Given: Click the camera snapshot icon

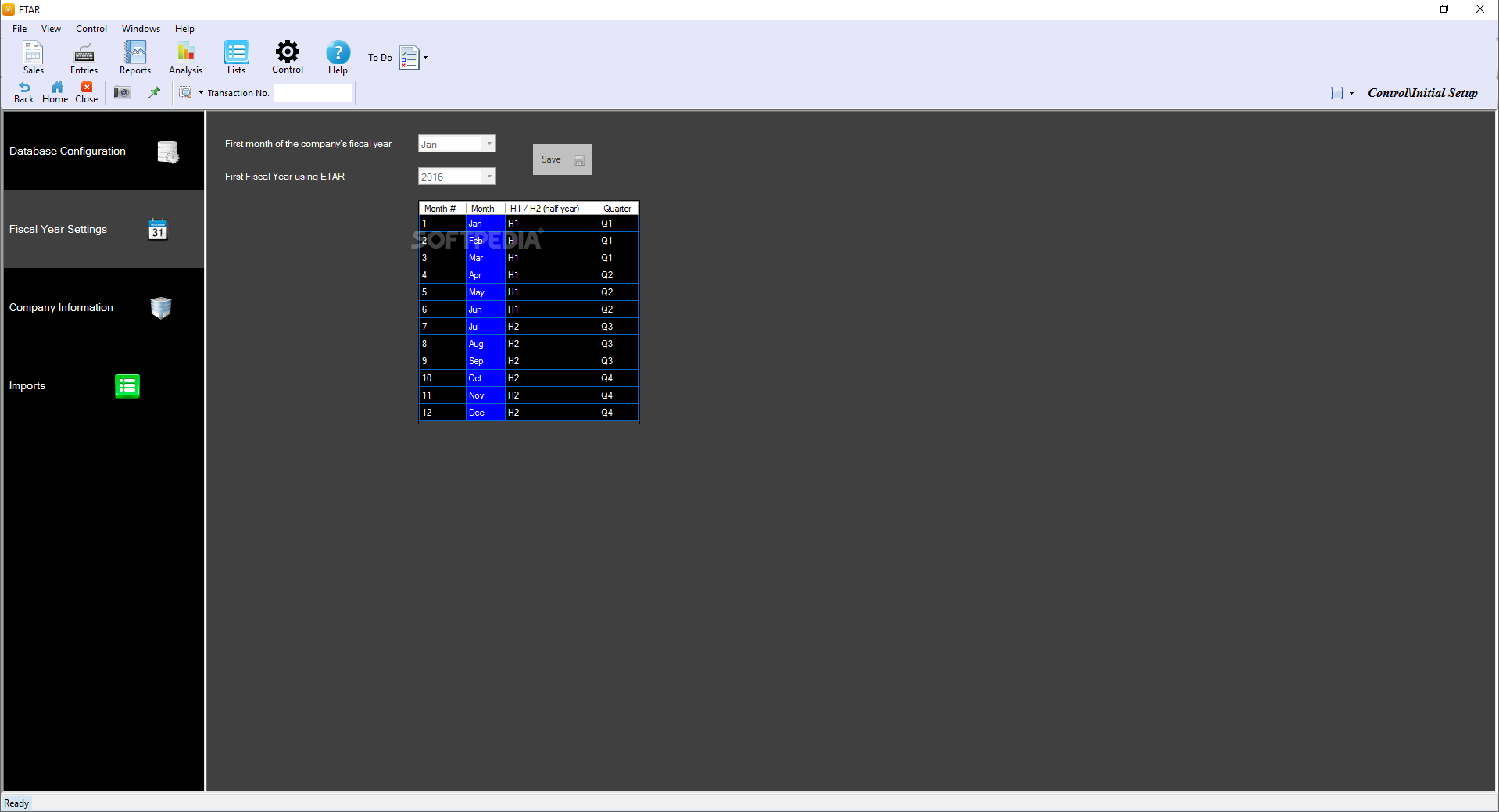Looking at the screenshot, I should [x=123, y=92].
